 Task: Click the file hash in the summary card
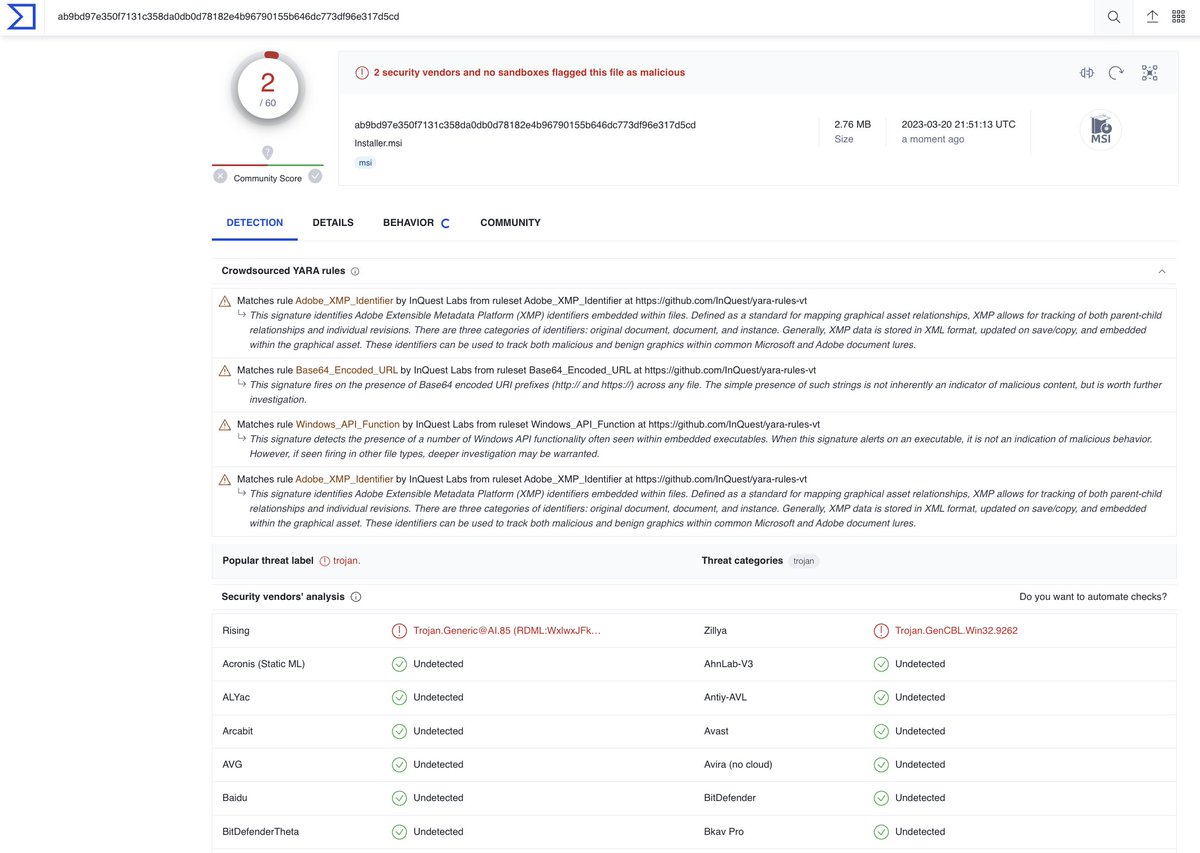click(525, 125)
